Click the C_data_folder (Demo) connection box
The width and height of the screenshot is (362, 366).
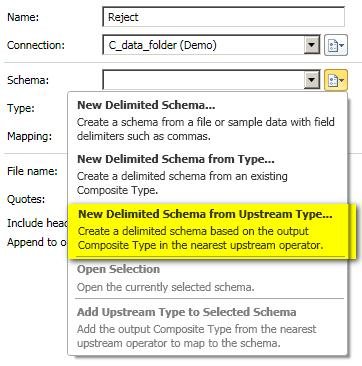pyautogui.click(x=211, y=45)
